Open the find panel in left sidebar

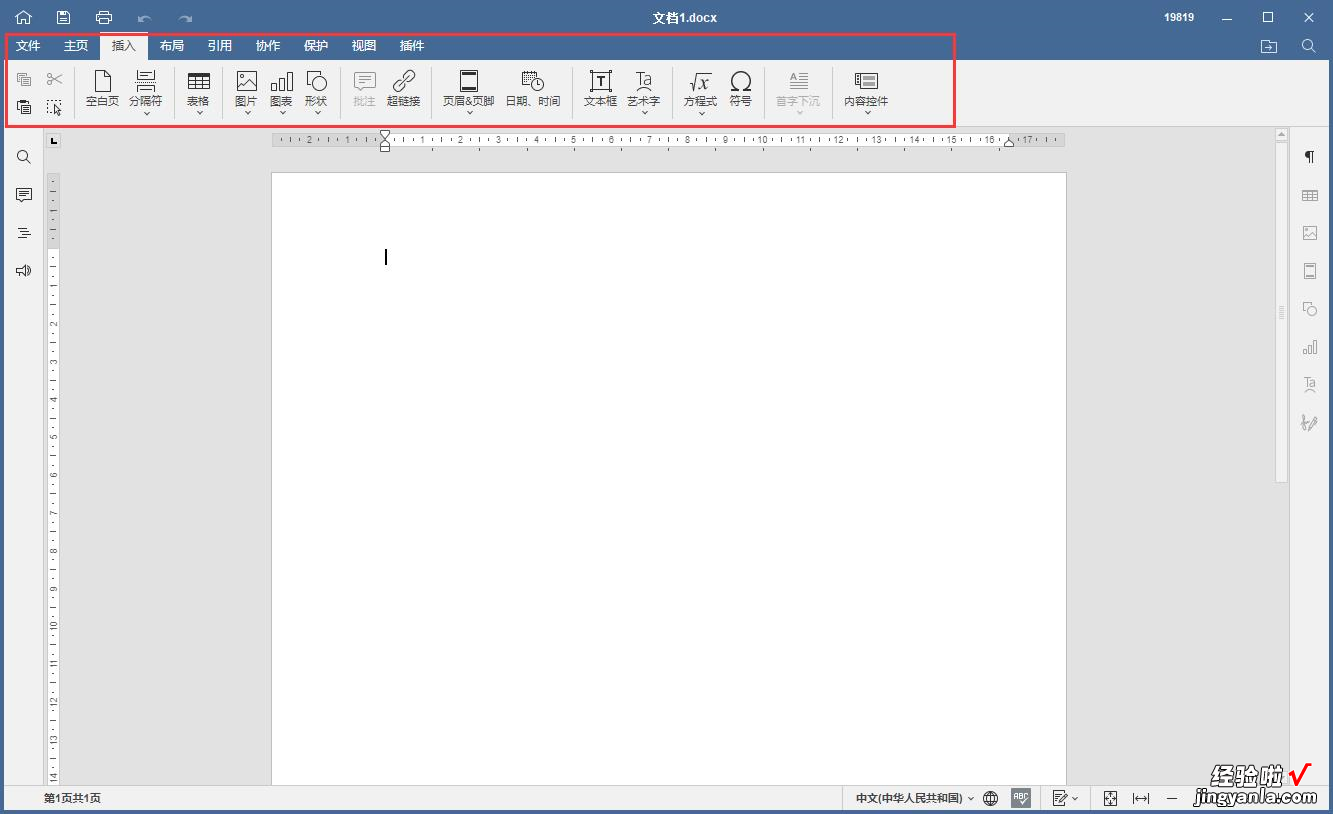(24, 157)
